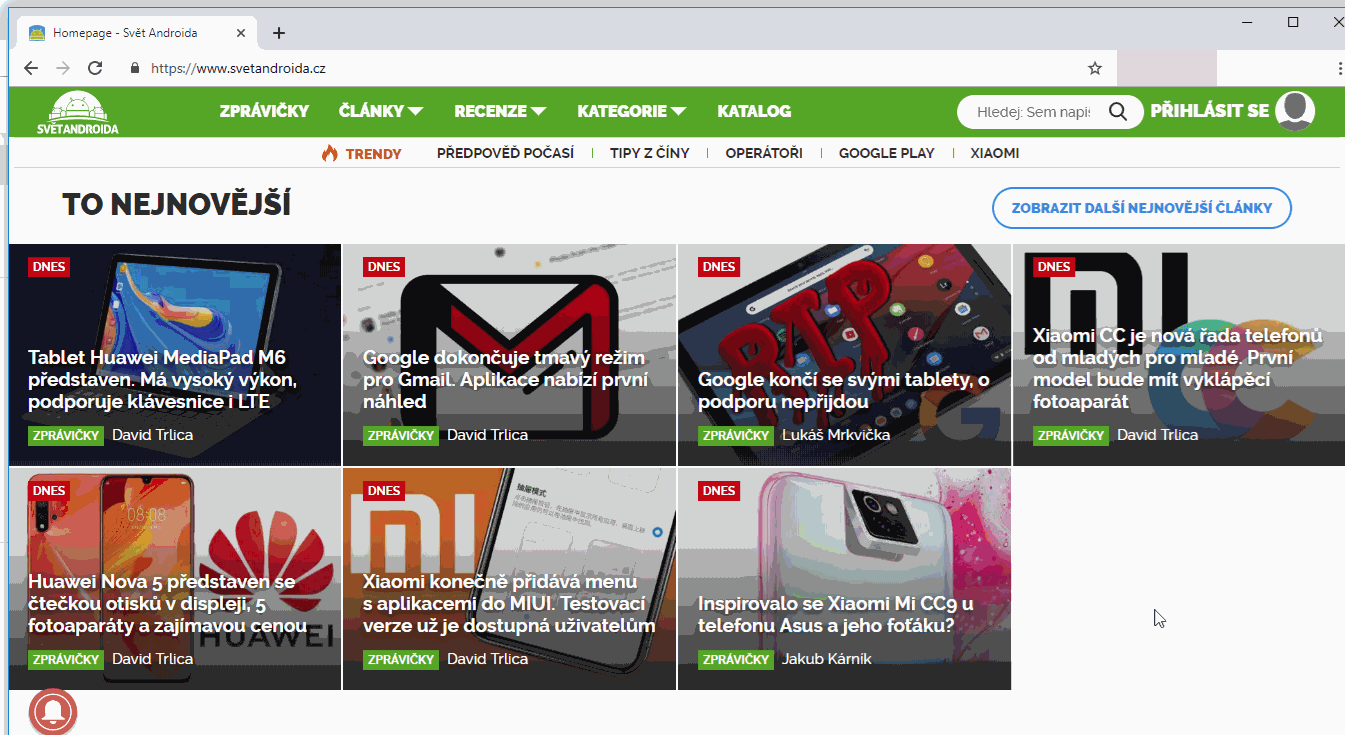Screen dimensions: 1345x735
Task: Click ZPRÁVIČKY tag on Google tablety card
Action: pos(736,436)
